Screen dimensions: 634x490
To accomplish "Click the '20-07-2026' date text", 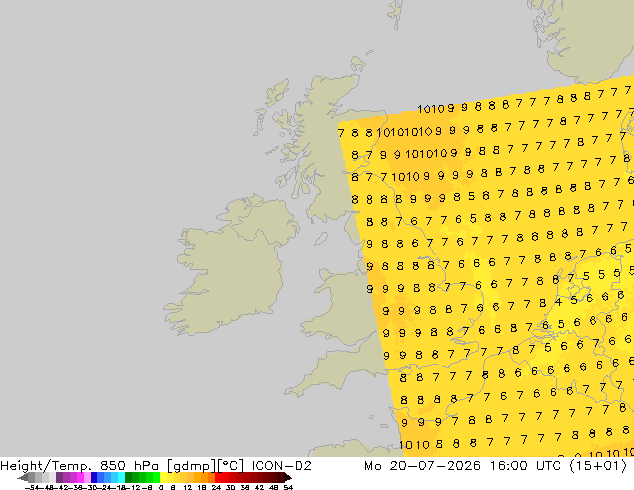I will point(435,466).
